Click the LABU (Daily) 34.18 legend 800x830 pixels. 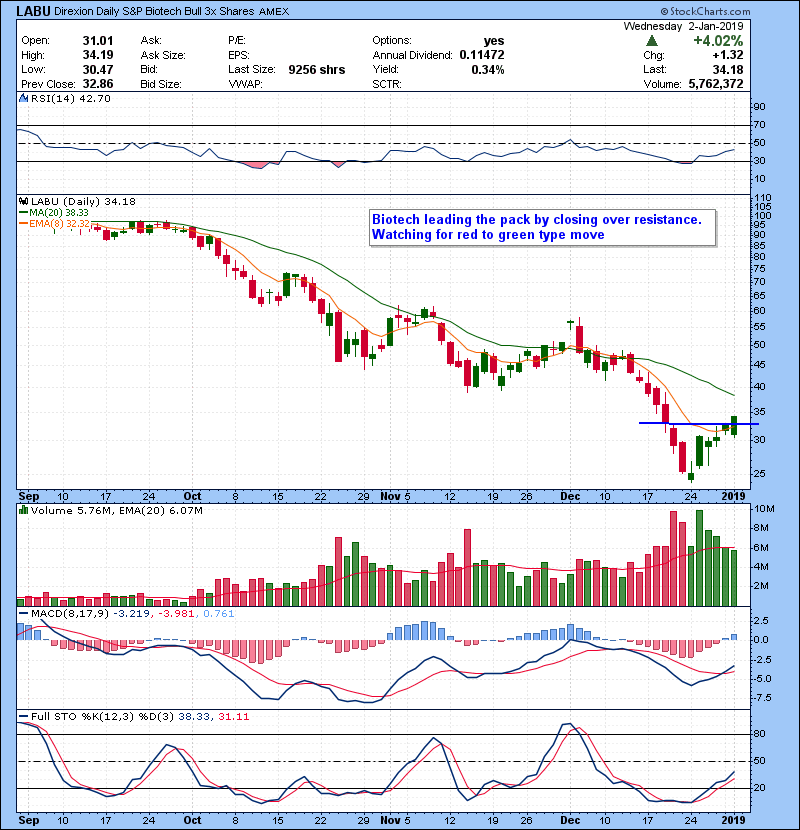83,202
